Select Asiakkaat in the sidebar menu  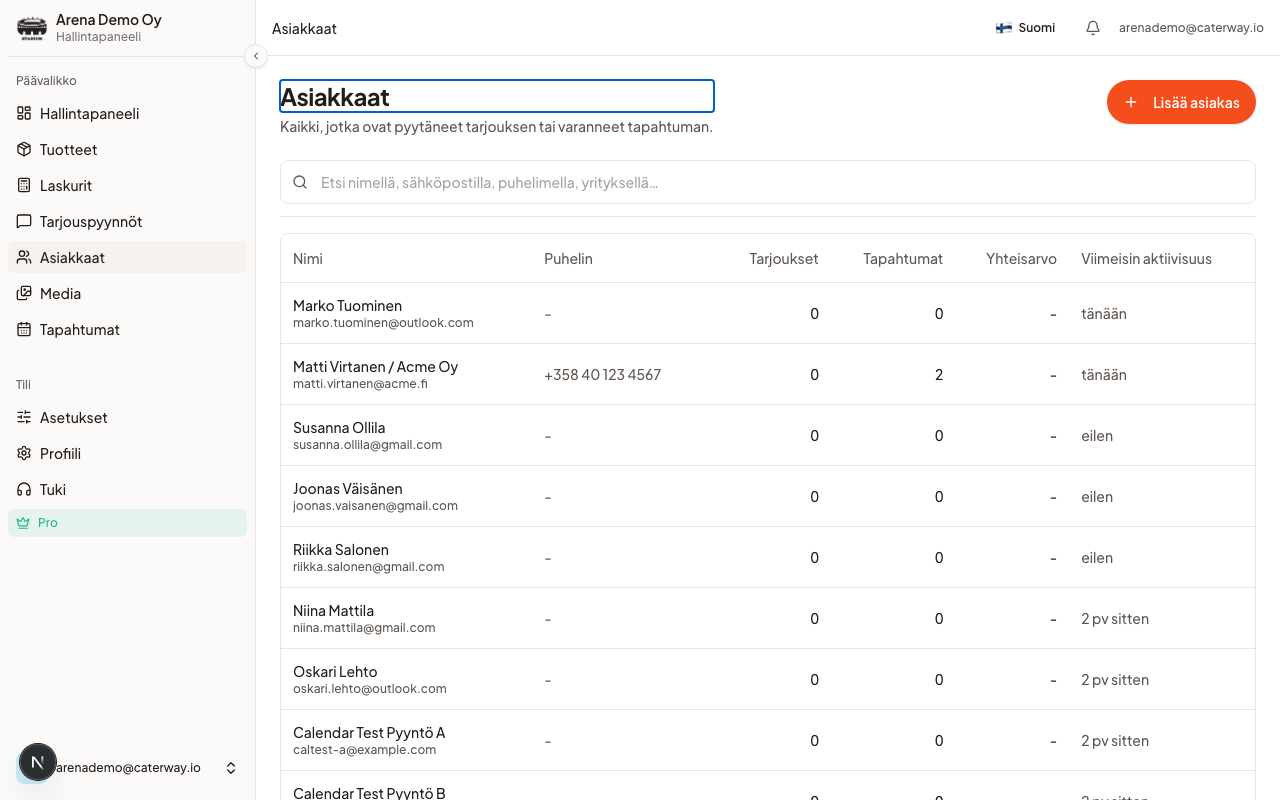coord(127,258)
